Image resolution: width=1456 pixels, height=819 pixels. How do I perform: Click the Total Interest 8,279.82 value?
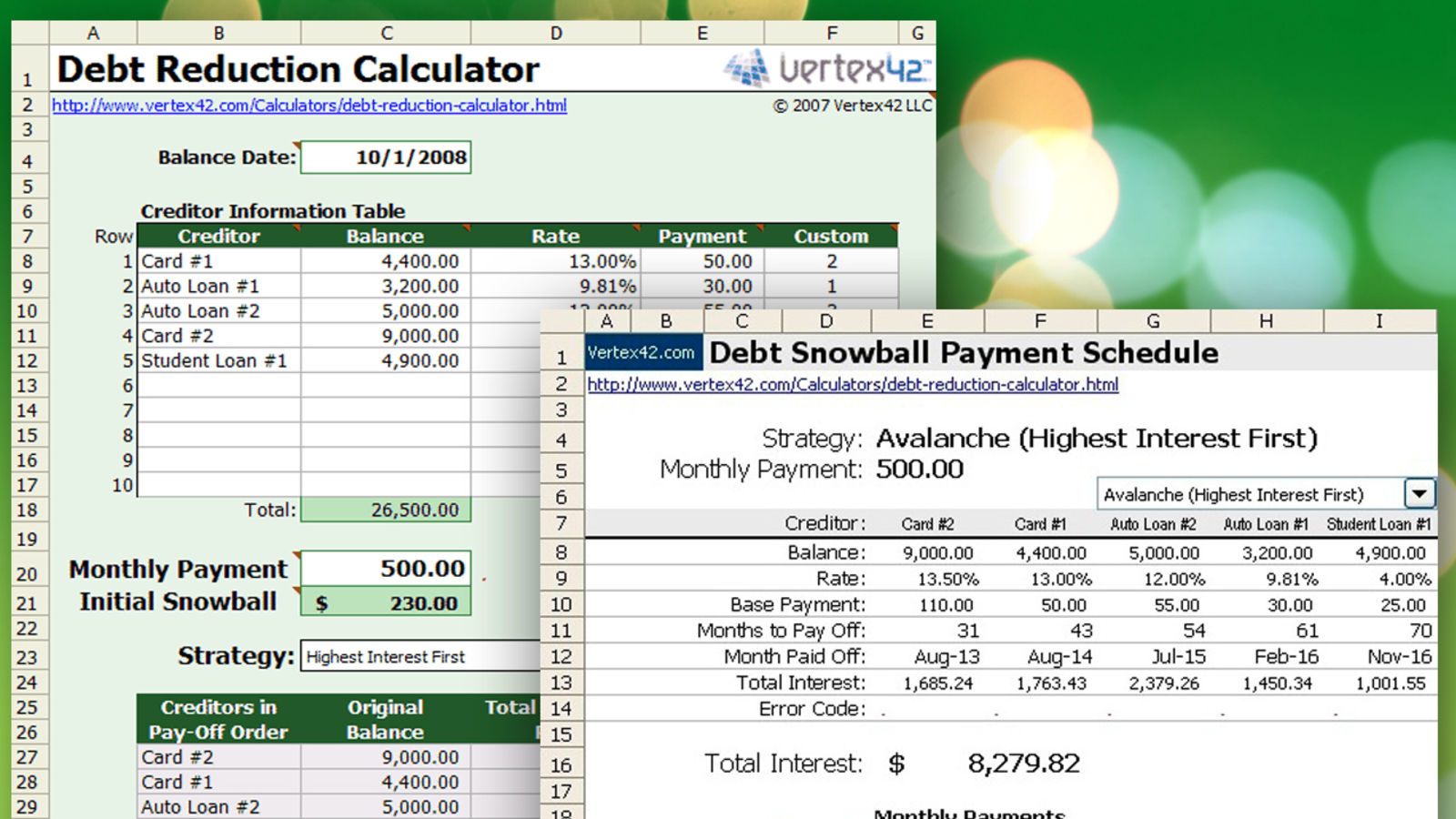(x=1024, y=763)
